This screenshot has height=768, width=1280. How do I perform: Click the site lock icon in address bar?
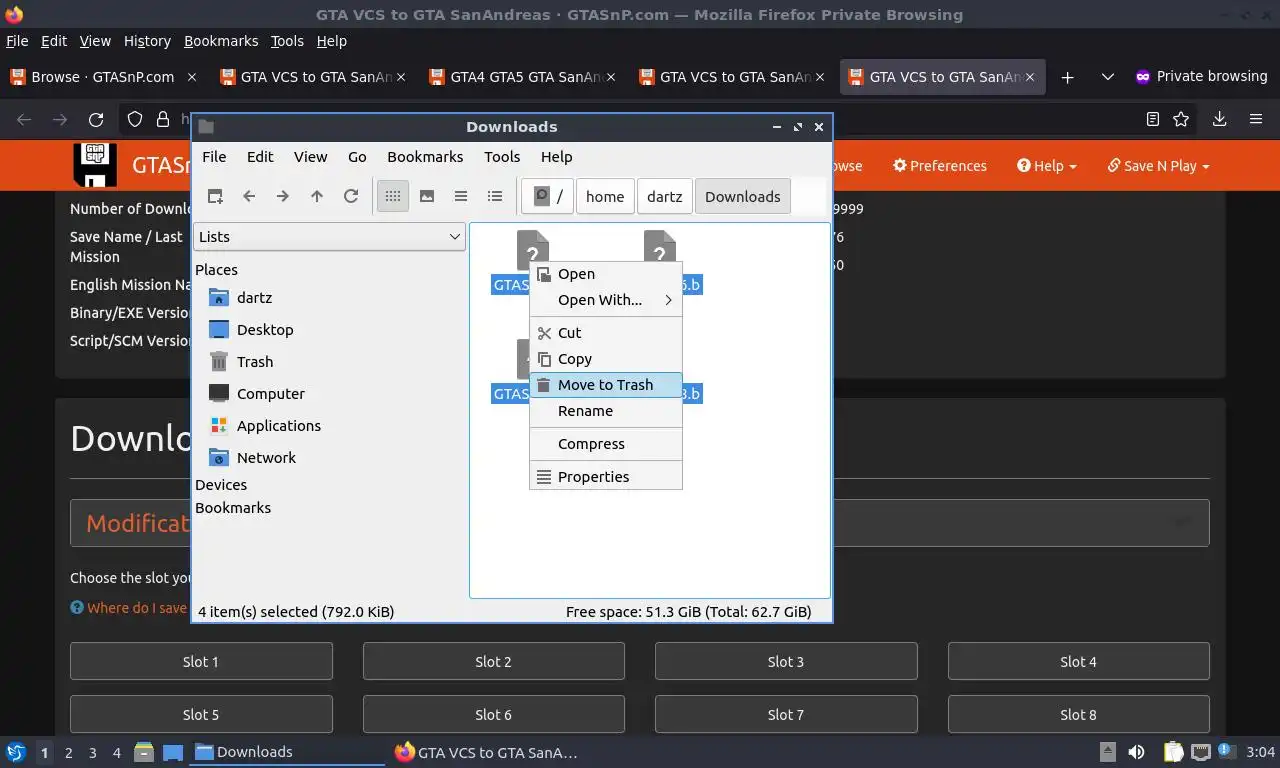click(163, 120)
